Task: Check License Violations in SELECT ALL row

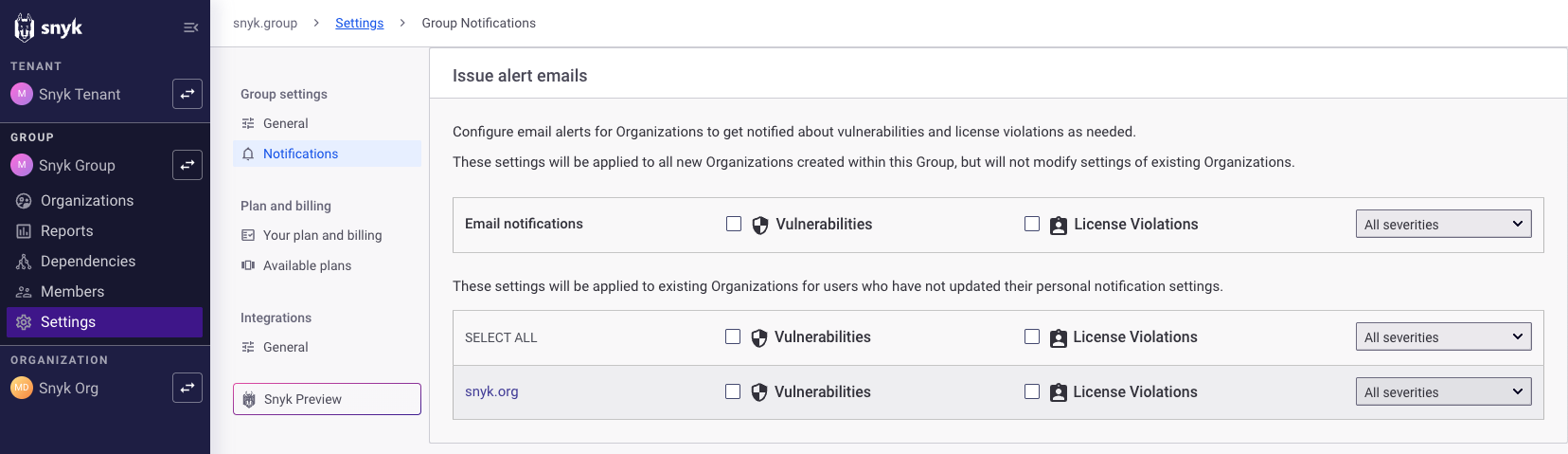Action: point(1032,336)
